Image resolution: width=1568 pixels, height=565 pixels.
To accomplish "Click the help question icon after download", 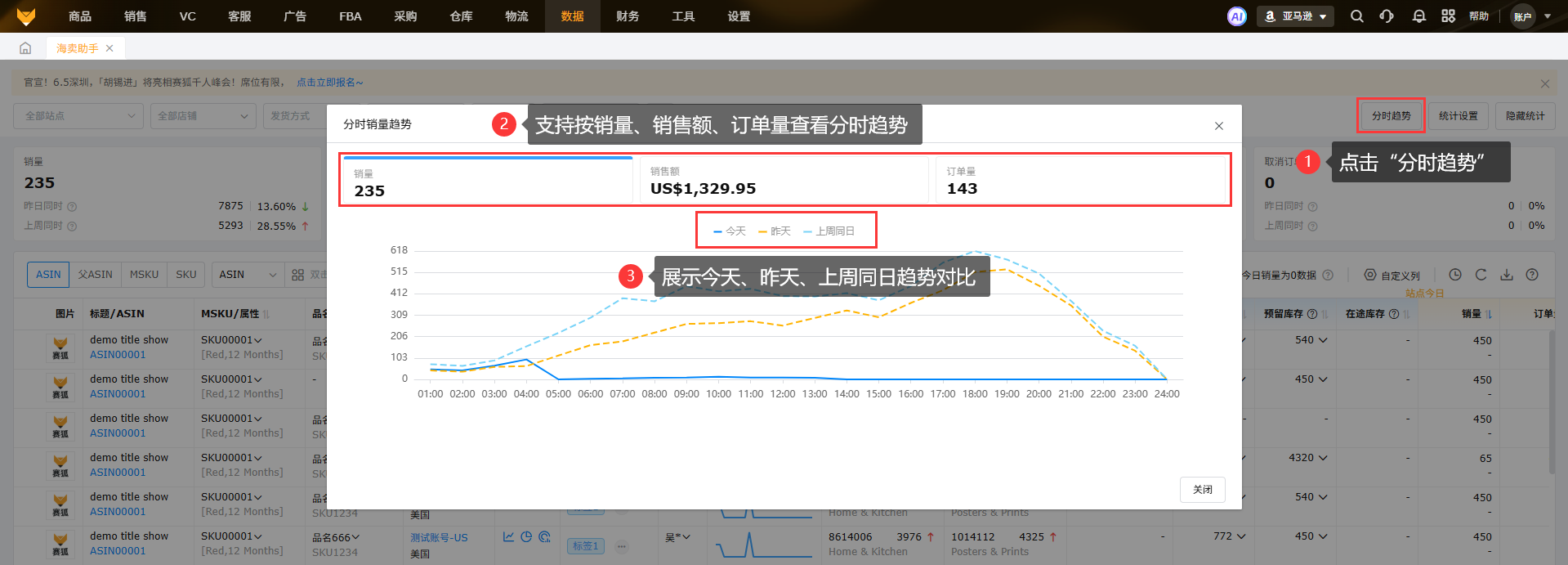I will point(1532,275).
